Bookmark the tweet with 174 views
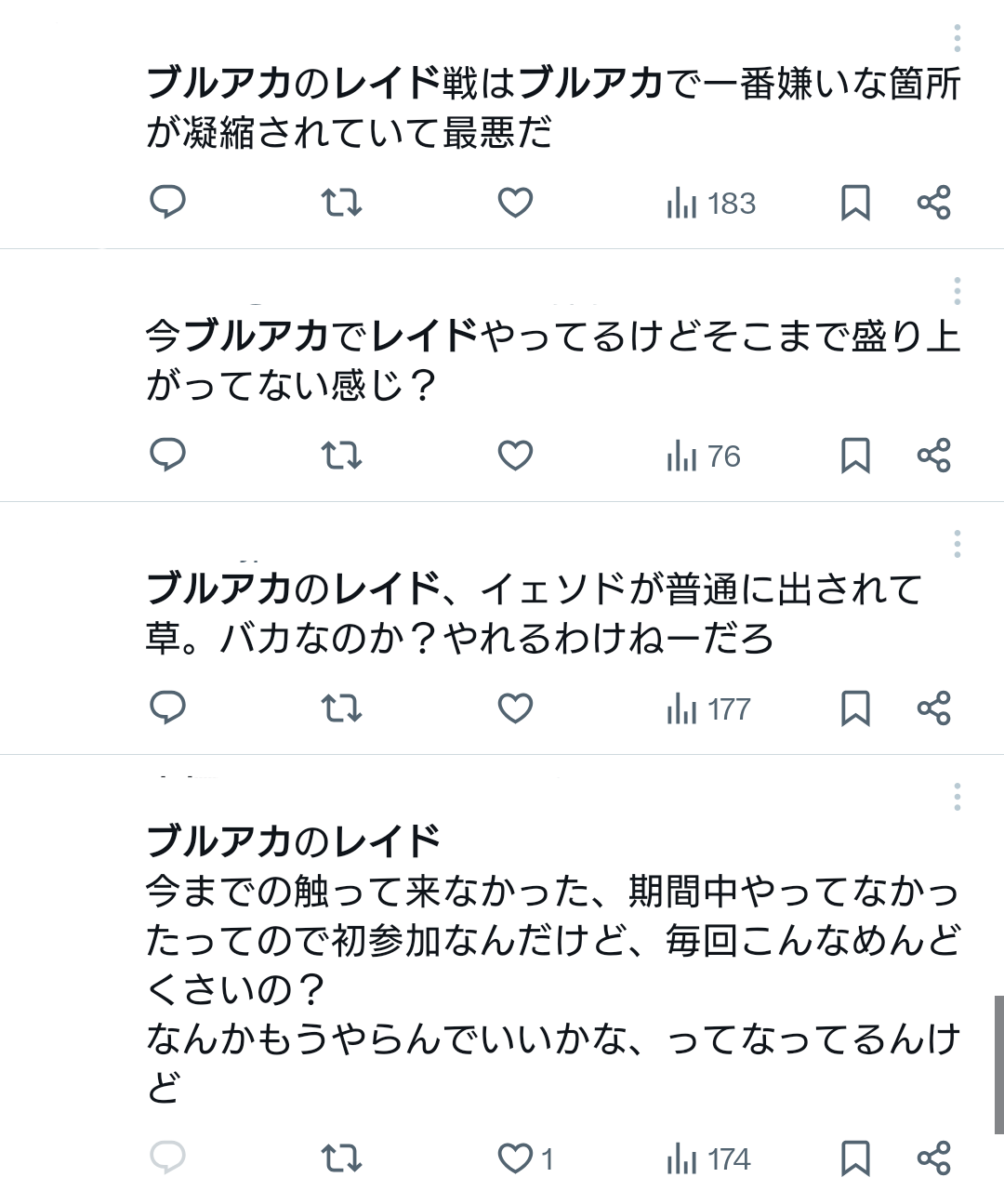Image resolution: width=1004 pixels, height=1204 pixels. [855, 1158]
